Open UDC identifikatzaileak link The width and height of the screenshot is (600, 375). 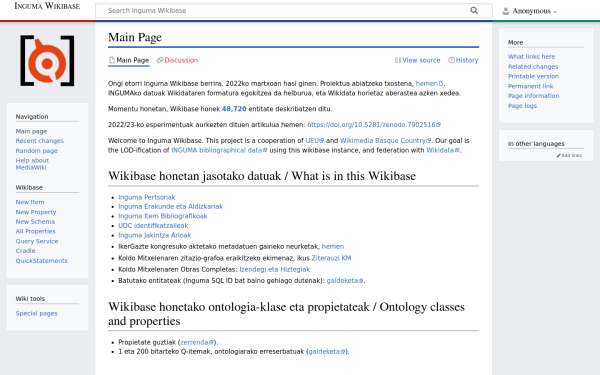[153, 226]
